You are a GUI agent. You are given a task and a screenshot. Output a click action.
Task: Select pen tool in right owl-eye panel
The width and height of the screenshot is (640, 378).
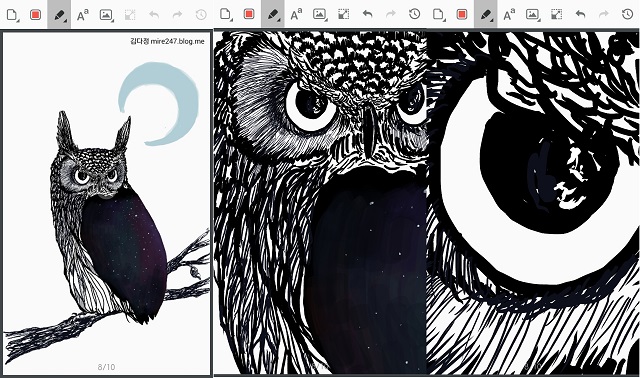point(486,15)
